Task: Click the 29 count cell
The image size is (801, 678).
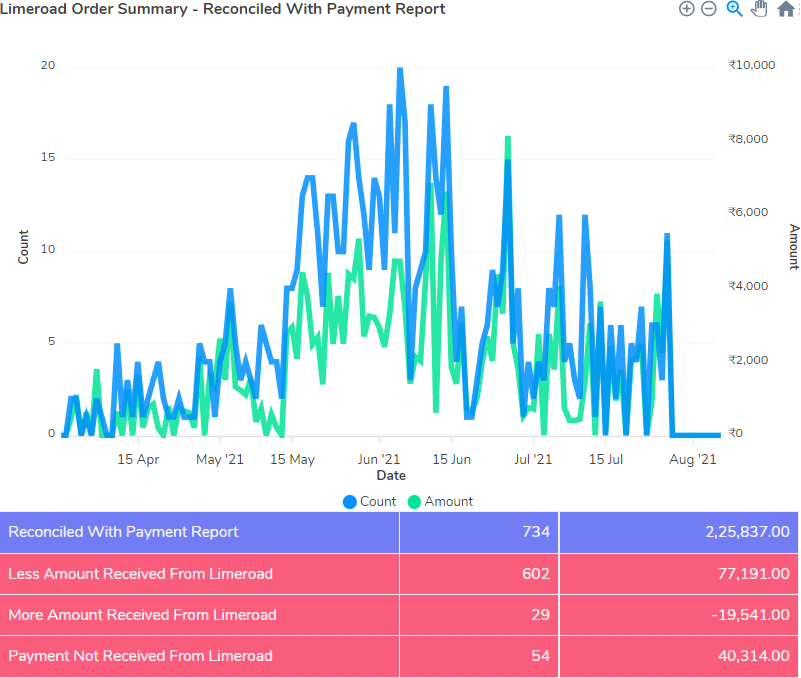Action: (479, 615)
